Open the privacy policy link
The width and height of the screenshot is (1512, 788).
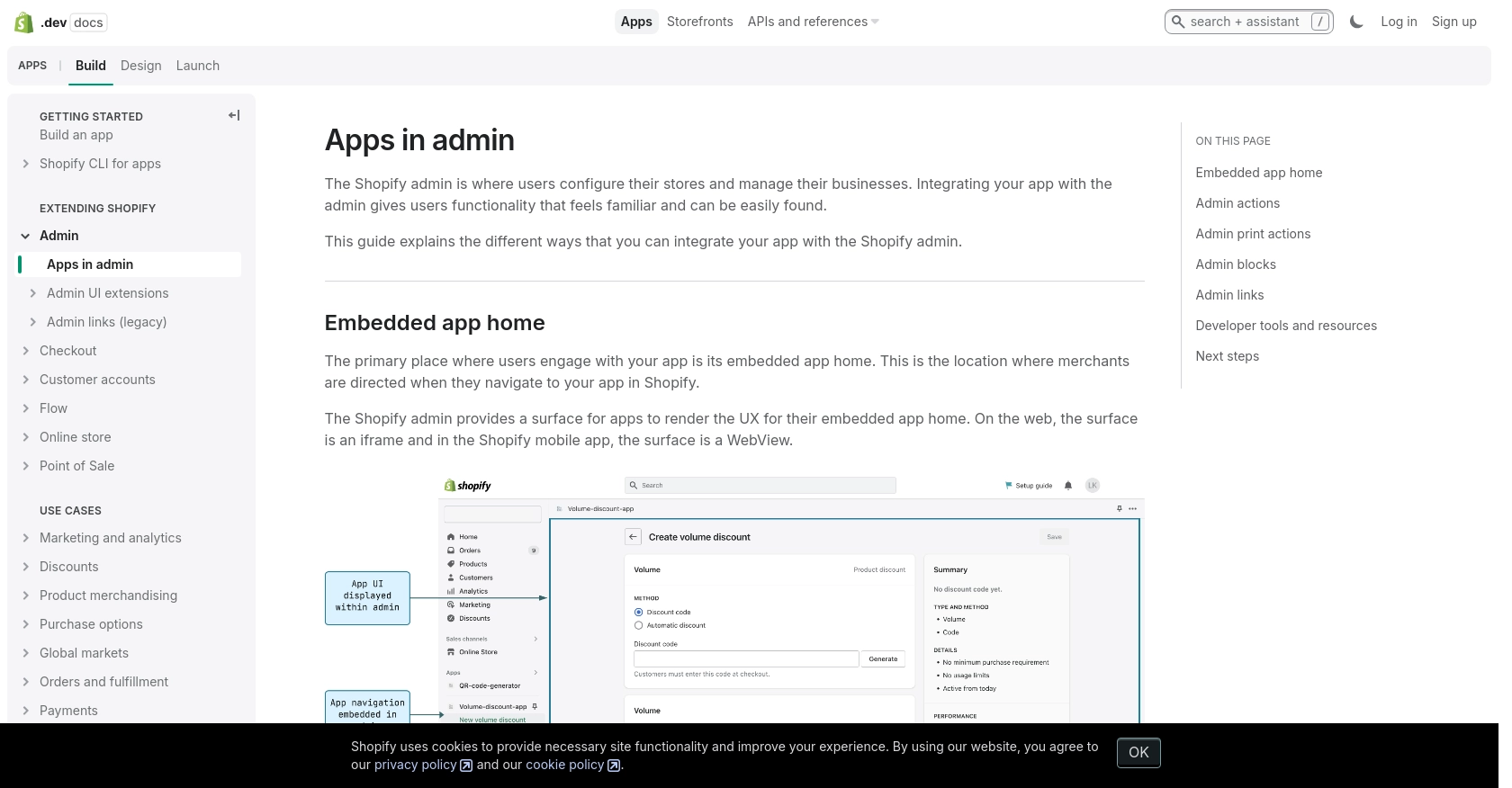click(416, 765)
